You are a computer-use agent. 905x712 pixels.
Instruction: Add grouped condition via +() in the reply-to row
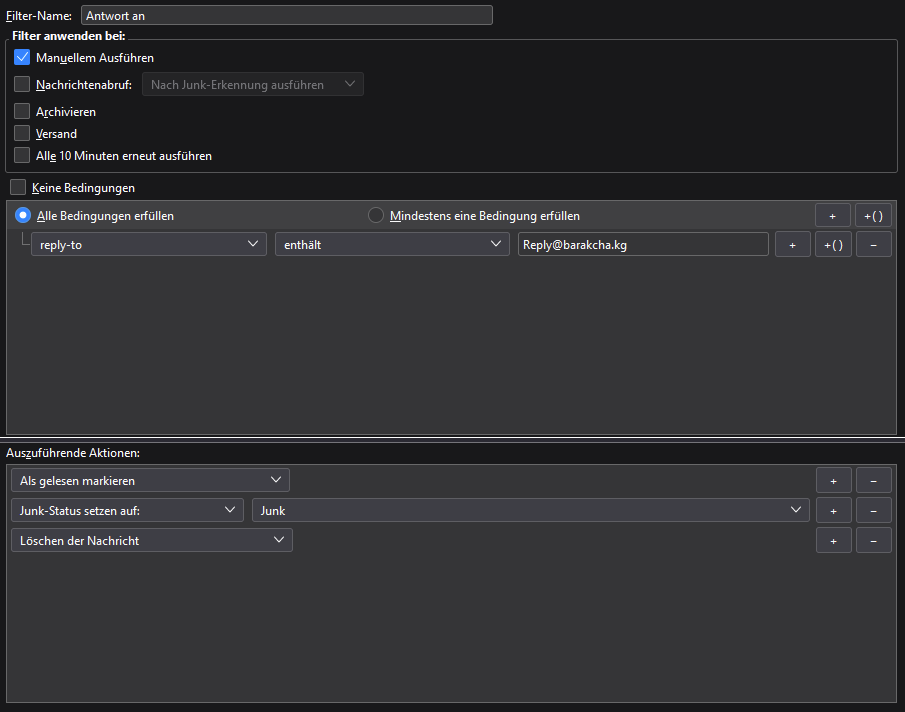833,245
